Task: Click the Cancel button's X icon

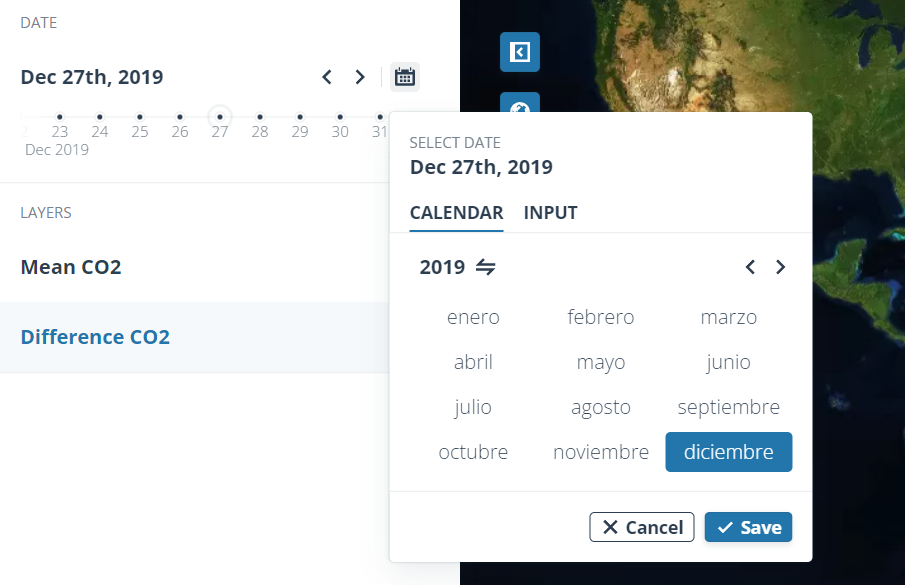Action: [x=608, y=527]
